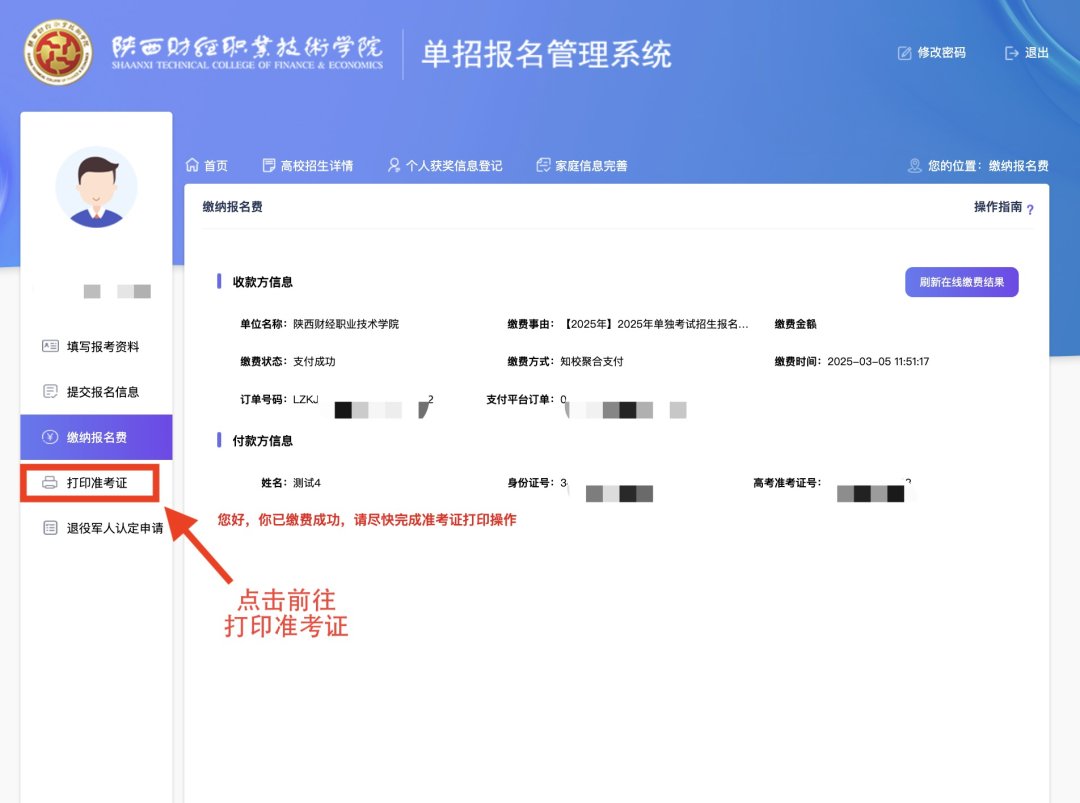Click the home icon beside 首页
Image resolution: width=1080 pixels, height=803 pixels.
pyautogui.click(x=193, y=165)
